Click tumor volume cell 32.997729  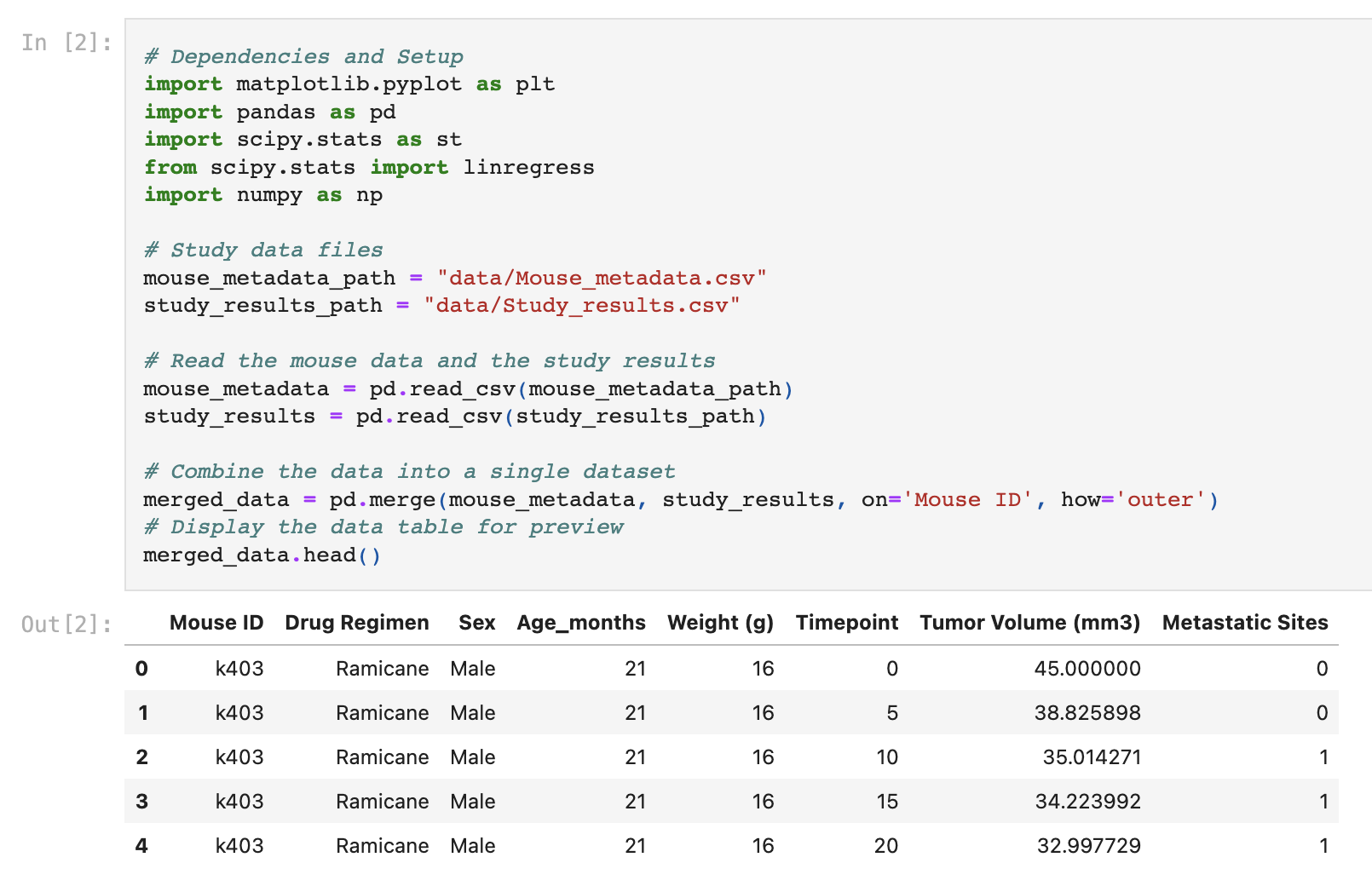point(1088,846)
